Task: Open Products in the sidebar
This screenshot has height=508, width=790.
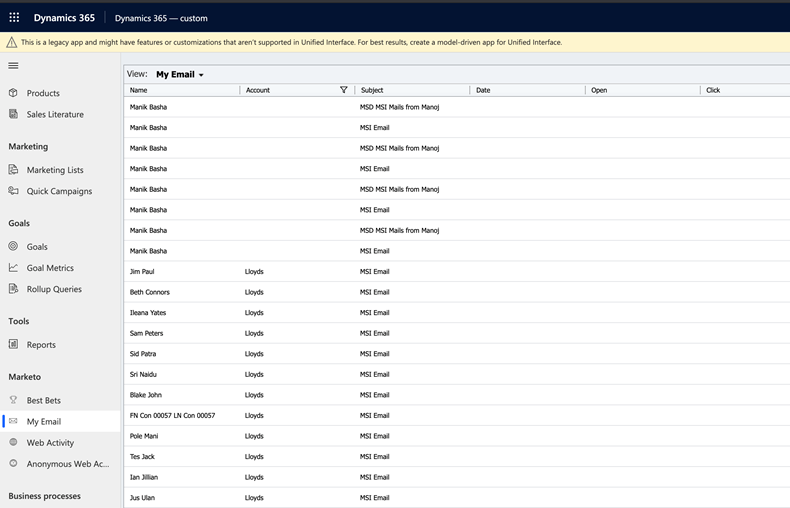Action: pyautogui.click(x=43, y=93)
